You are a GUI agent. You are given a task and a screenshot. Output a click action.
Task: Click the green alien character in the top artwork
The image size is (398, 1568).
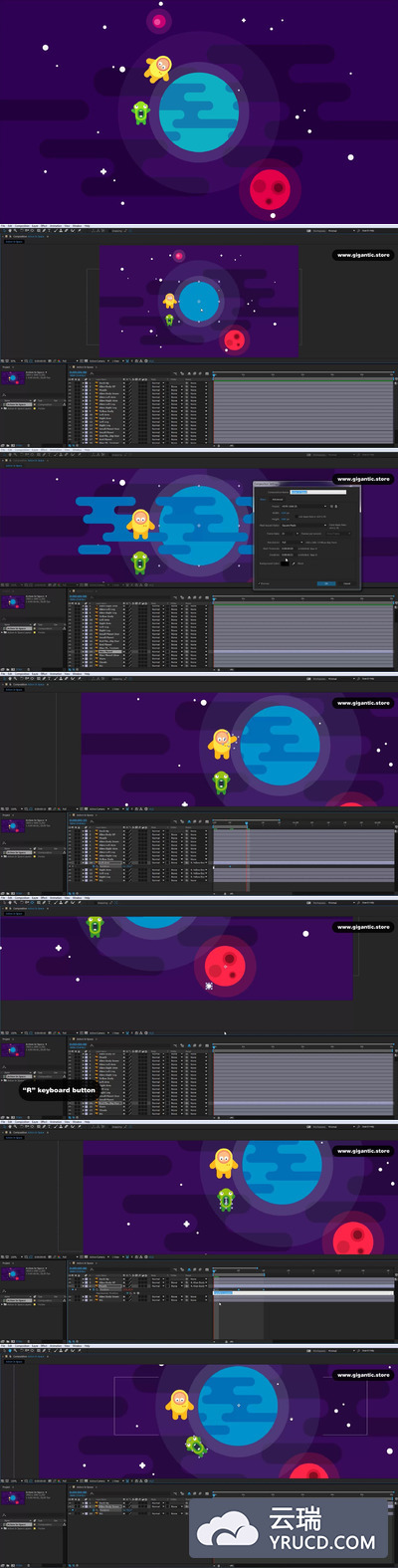[x=141, y=112]
